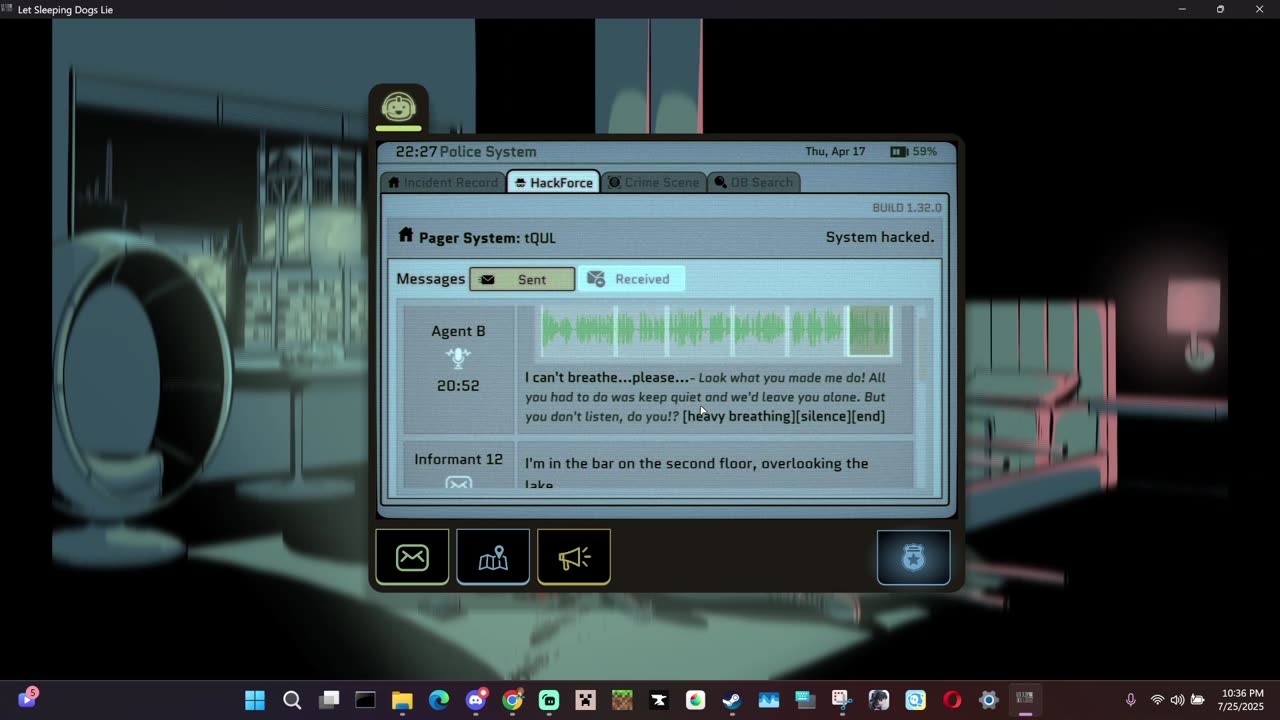Screen dimensions: 1280x720
Task: Open taskbar Search
Action: (292, 700)
